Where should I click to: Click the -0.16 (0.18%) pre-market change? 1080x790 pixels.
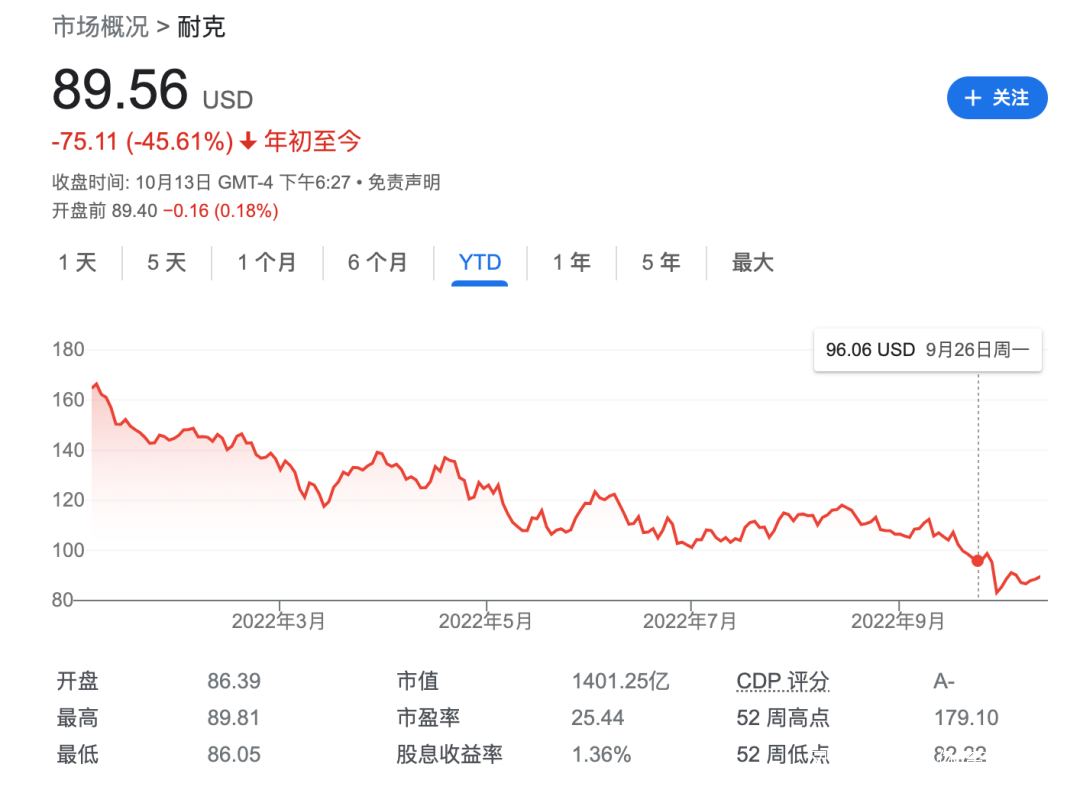(x=221, y=211)
